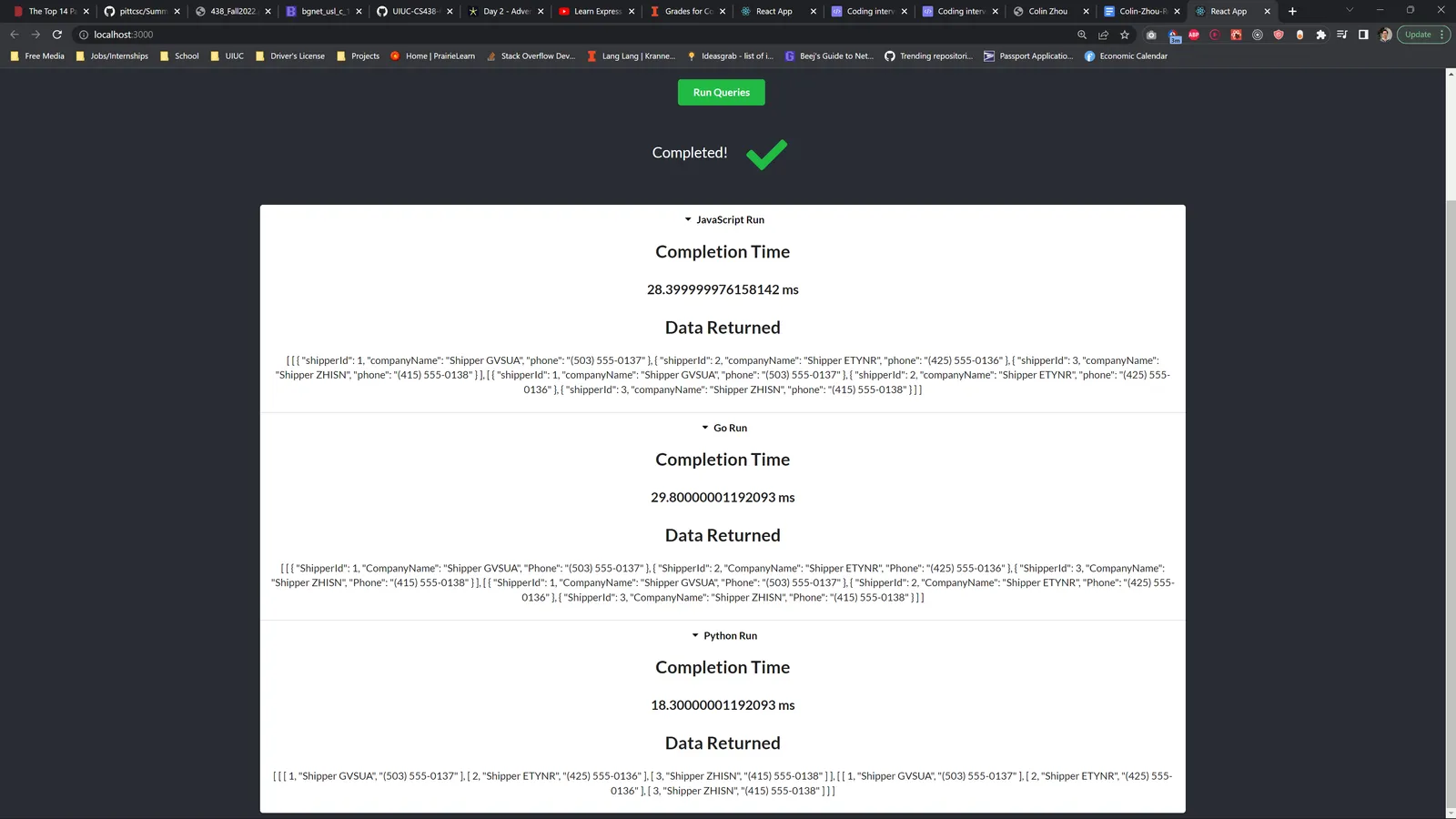Open the Projects bookmarks folder

(358, 56)
